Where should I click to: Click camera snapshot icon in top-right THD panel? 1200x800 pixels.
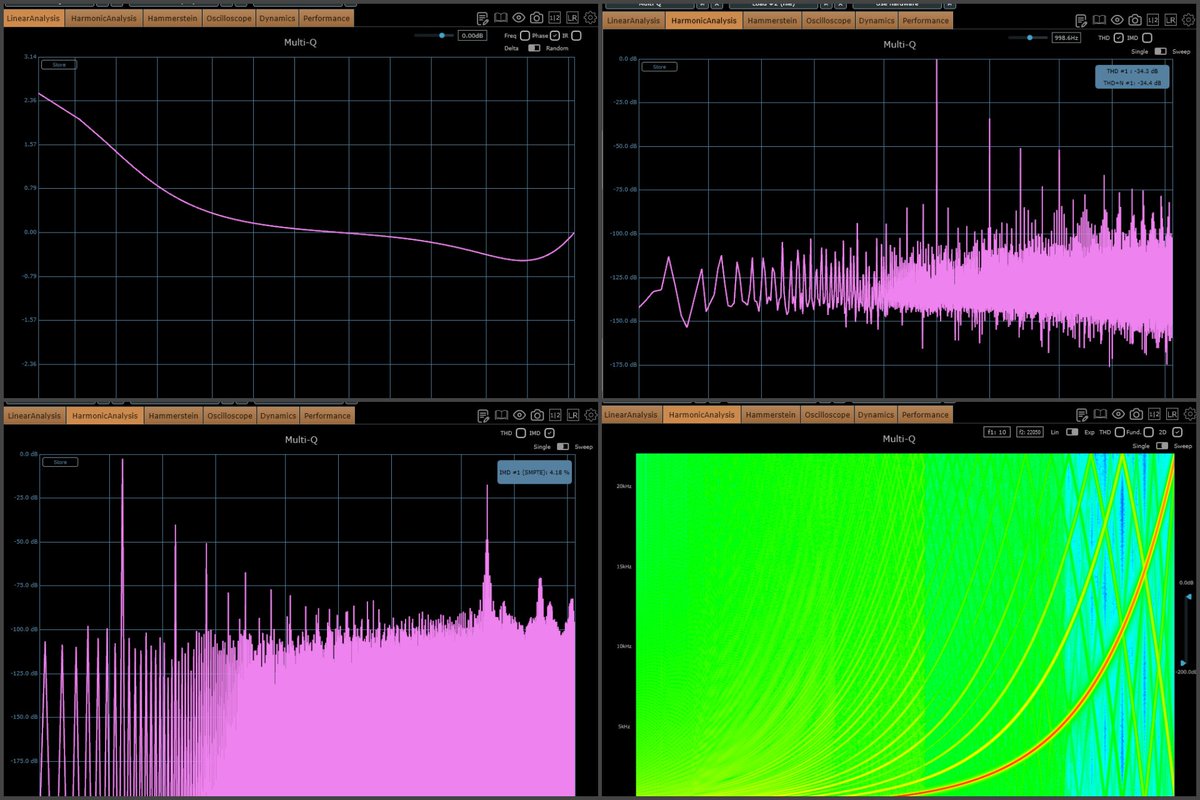point(1135,19)
